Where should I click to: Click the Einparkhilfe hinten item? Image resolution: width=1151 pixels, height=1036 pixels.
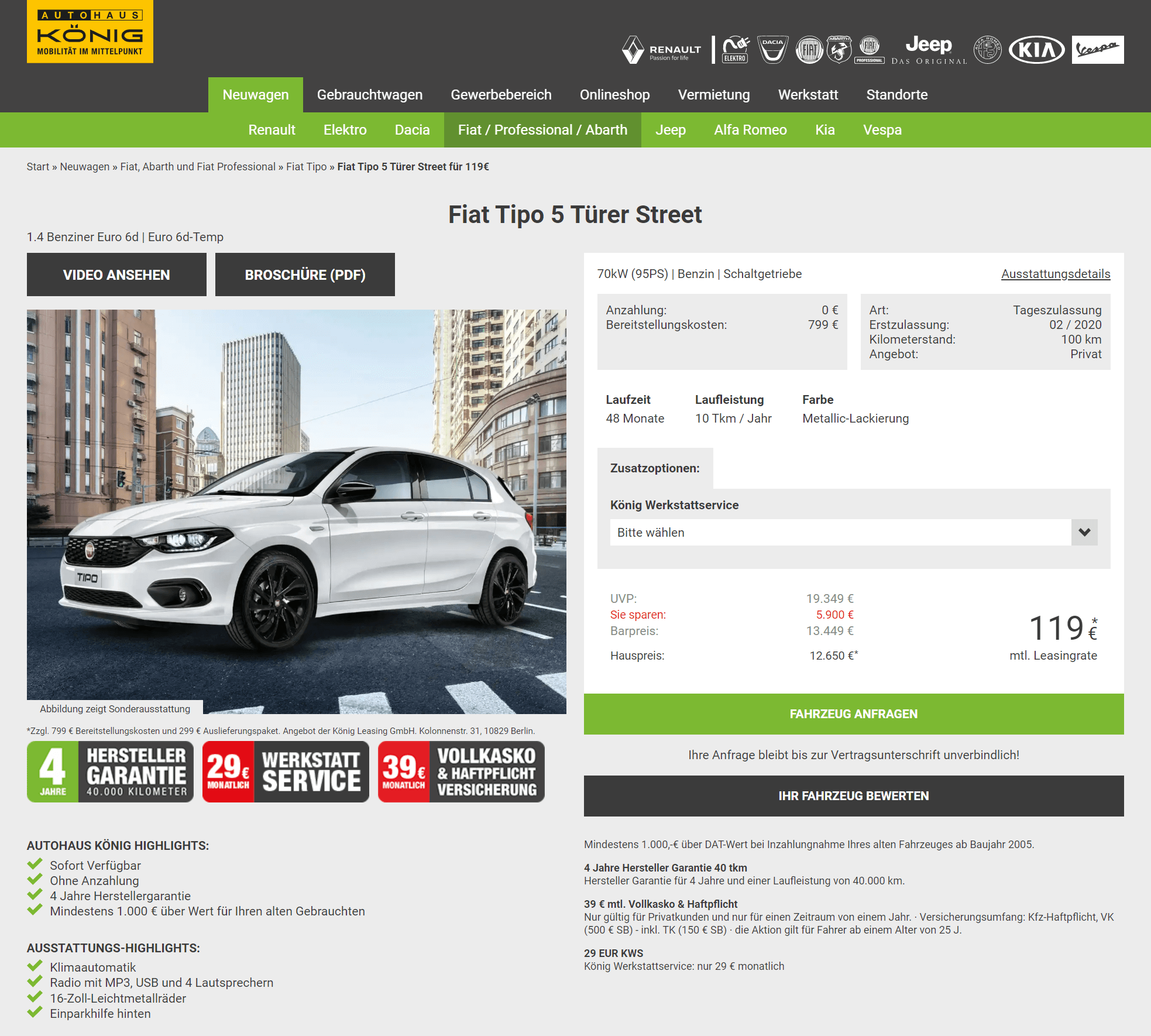coord(100,1014)
